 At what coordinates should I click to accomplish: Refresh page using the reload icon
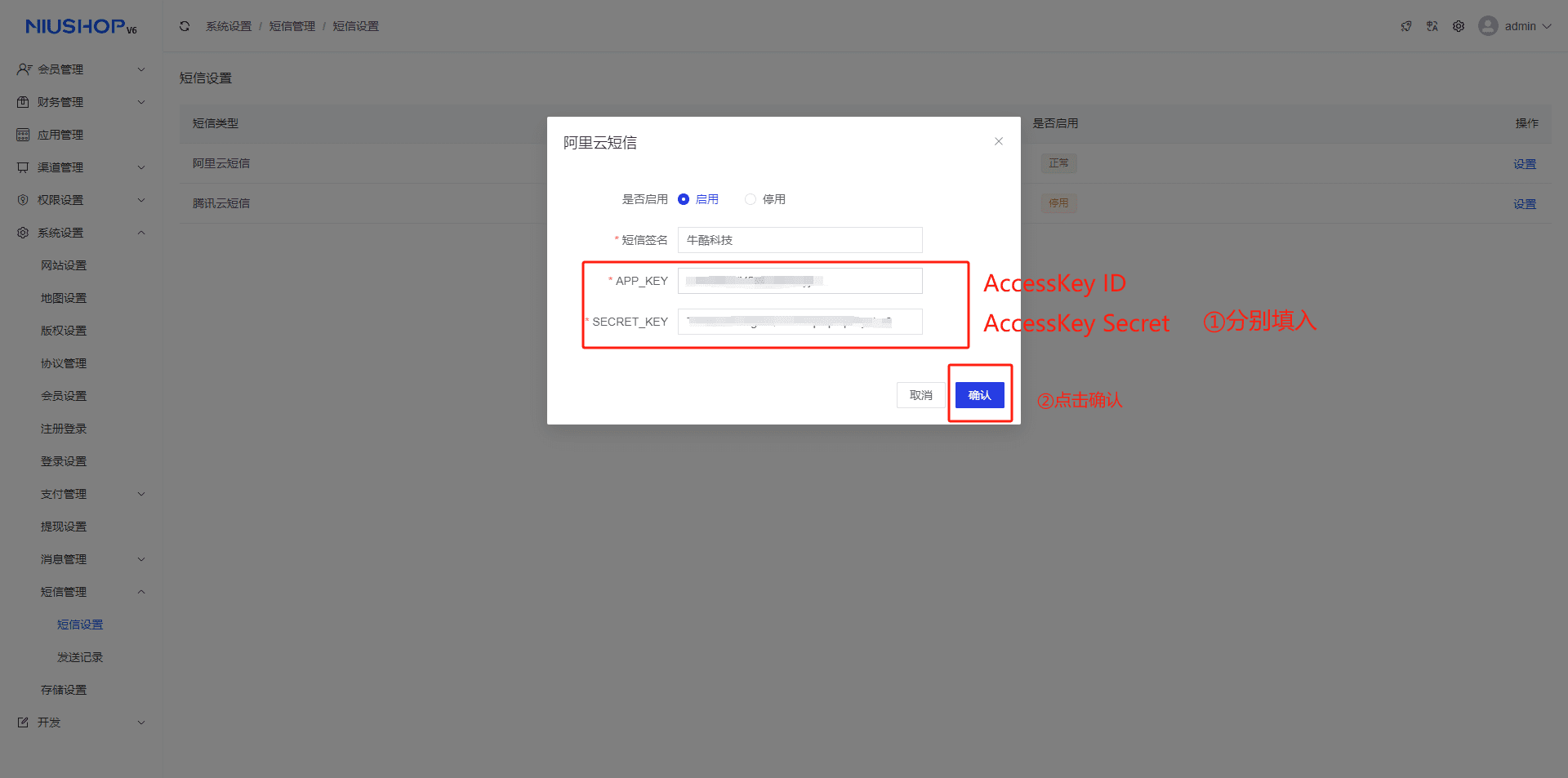coord(185,26)
